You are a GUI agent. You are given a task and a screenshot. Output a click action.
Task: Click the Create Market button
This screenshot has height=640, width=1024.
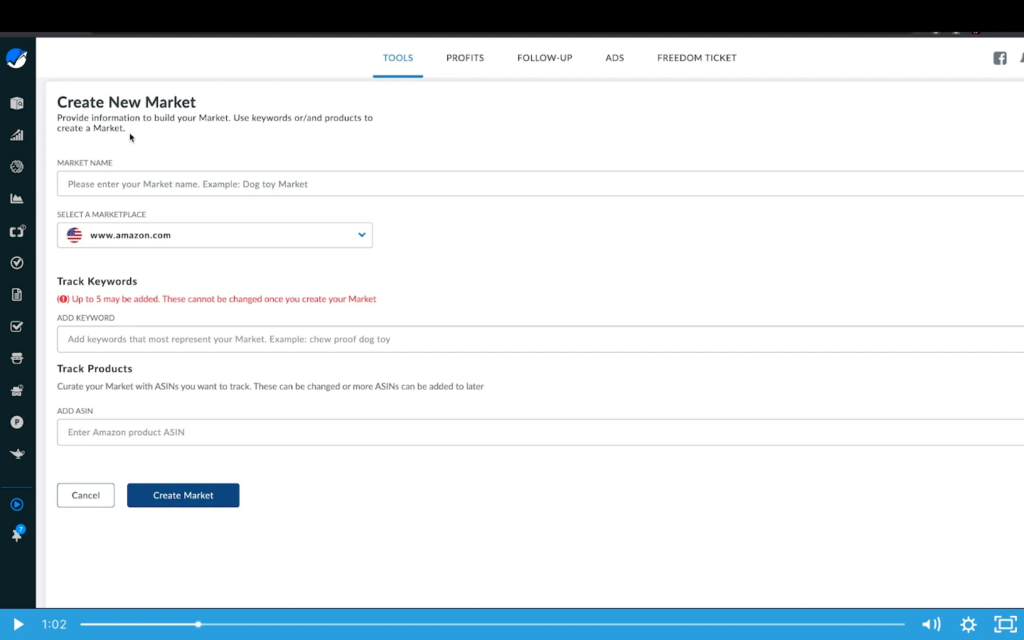click(x=183, y=495)
